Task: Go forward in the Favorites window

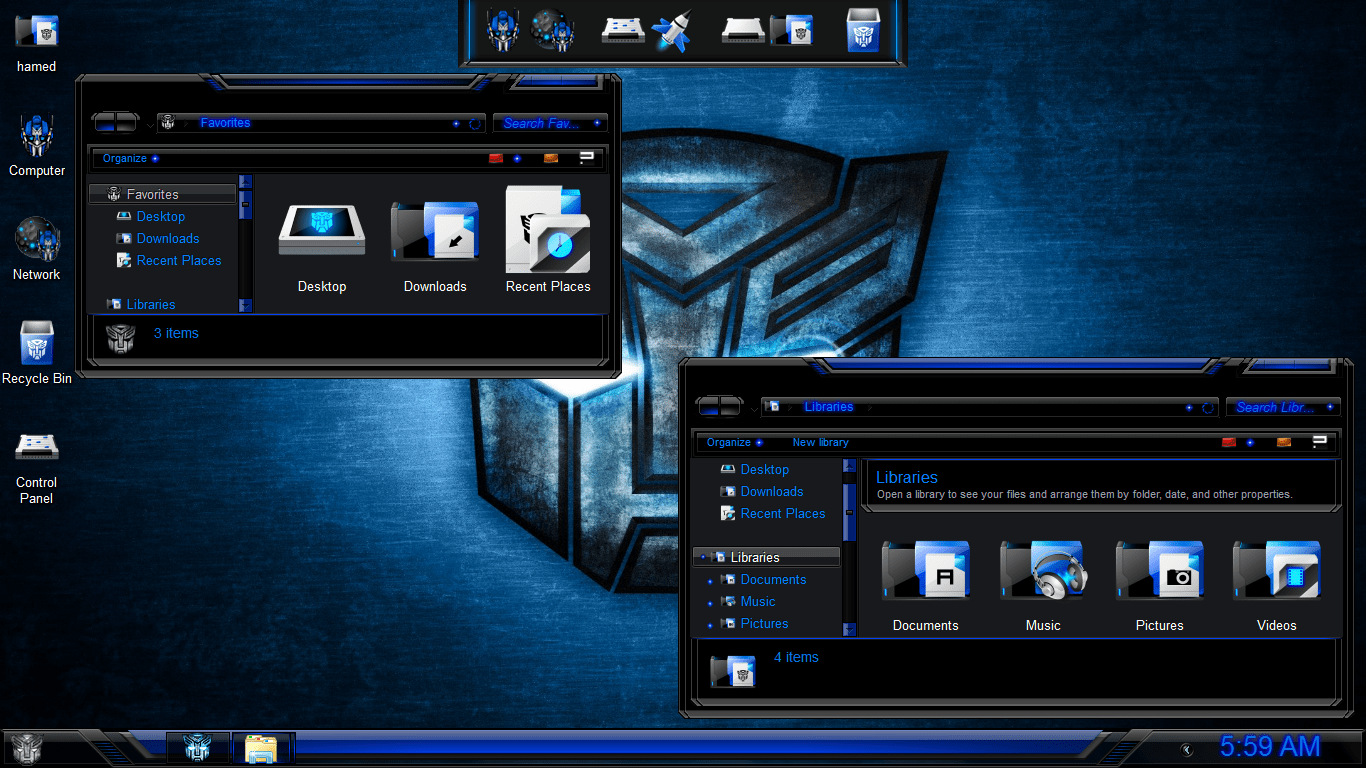Action: (127, 123)
